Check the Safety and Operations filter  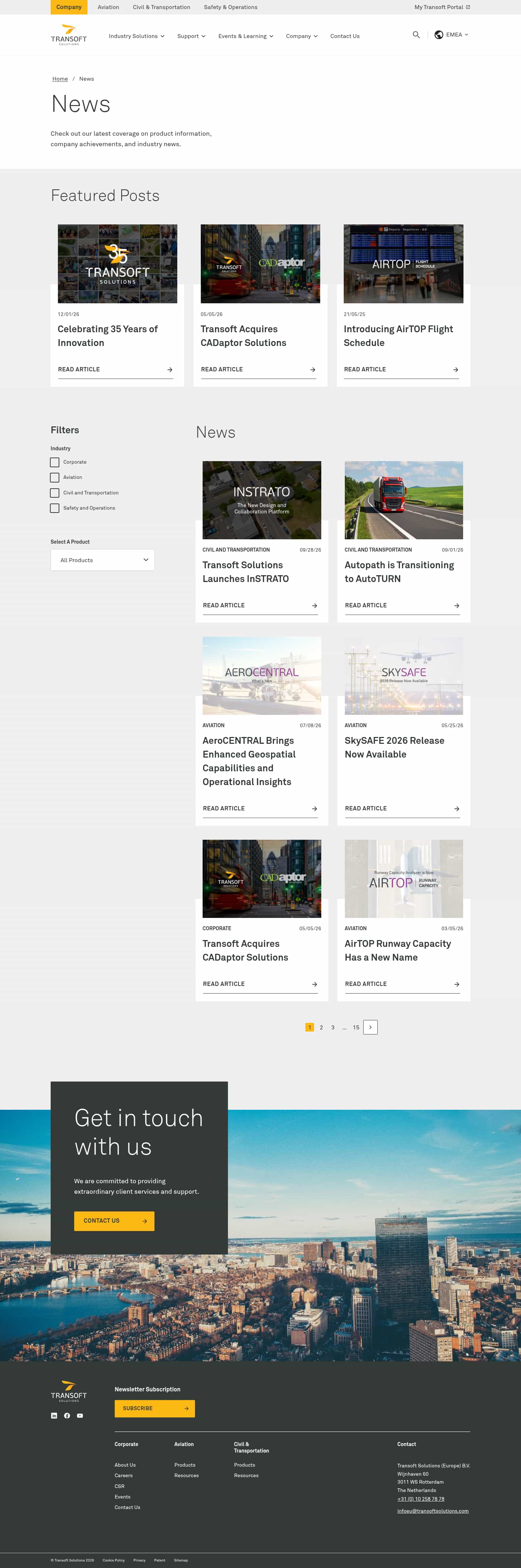(55, 508)
